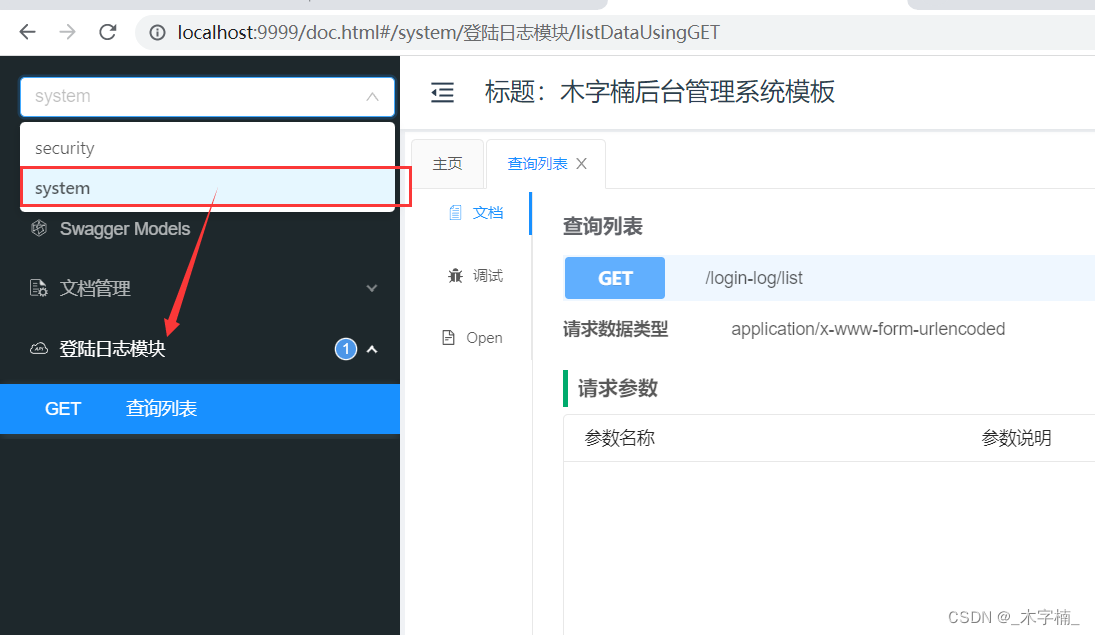
Task: Click the Swagger Models cube icon
Action: point(38,229)
